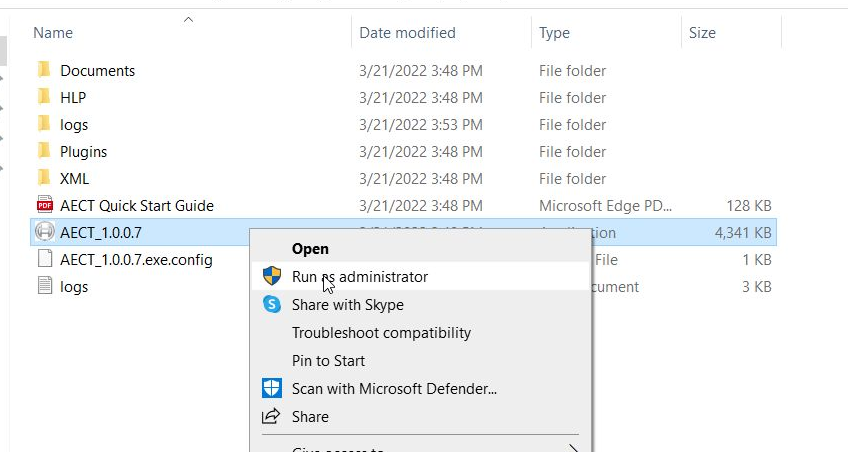Click the AECT_1.0.0.7.exe.config file icon
848x452 pixels.
(x=44, y=259)
